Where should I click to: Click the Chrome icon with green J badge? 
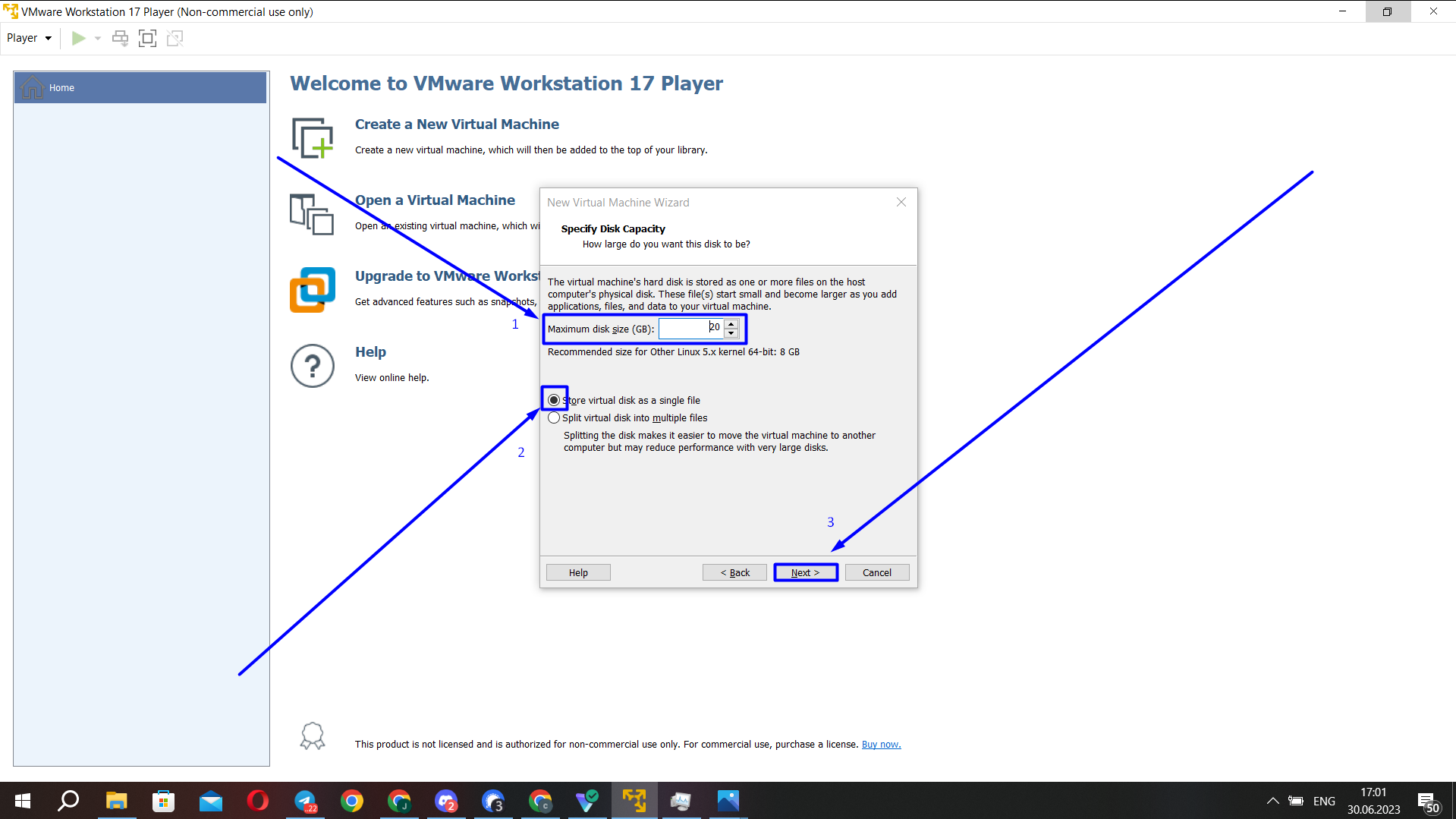pyautogui.click(x=399, y=801)
